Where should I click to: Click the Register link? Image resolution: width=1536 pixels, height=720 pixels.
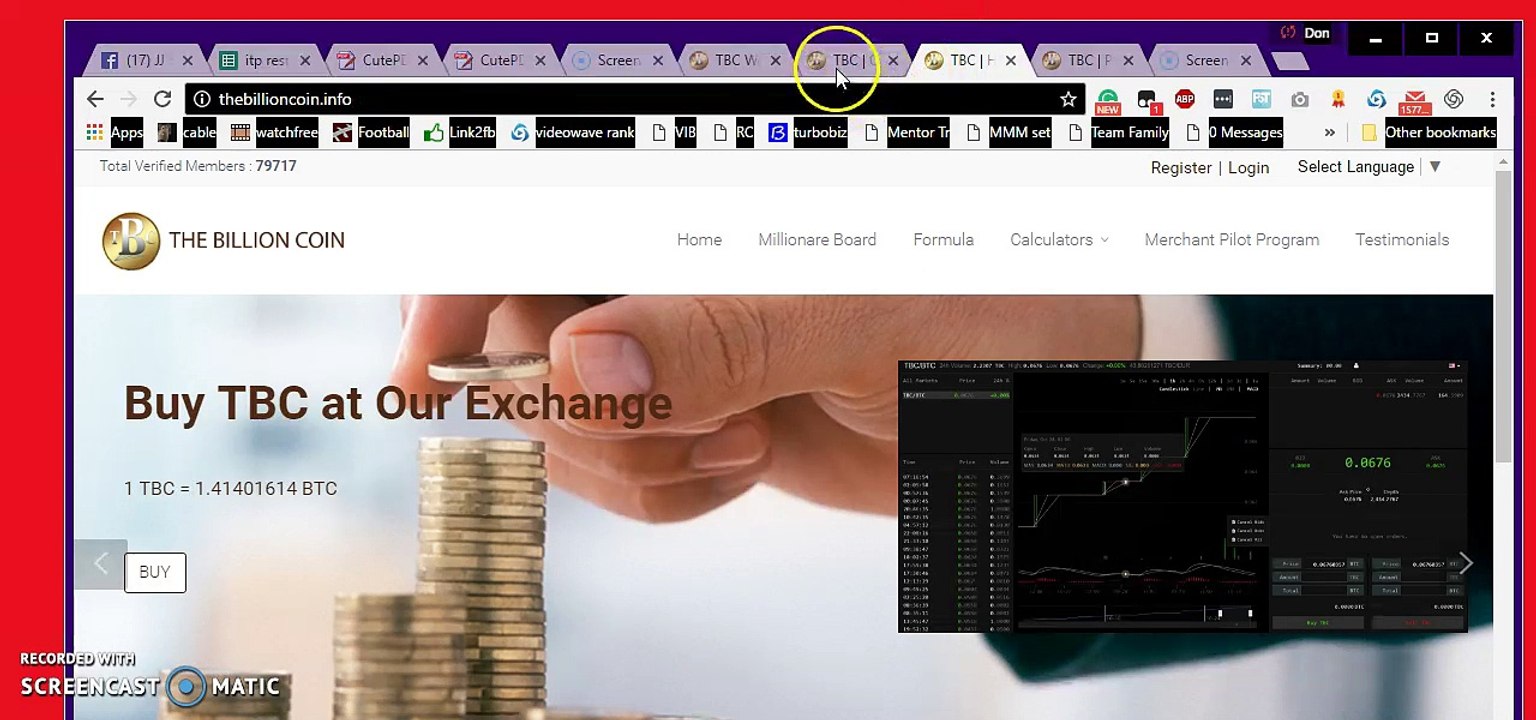point(1181,168)
